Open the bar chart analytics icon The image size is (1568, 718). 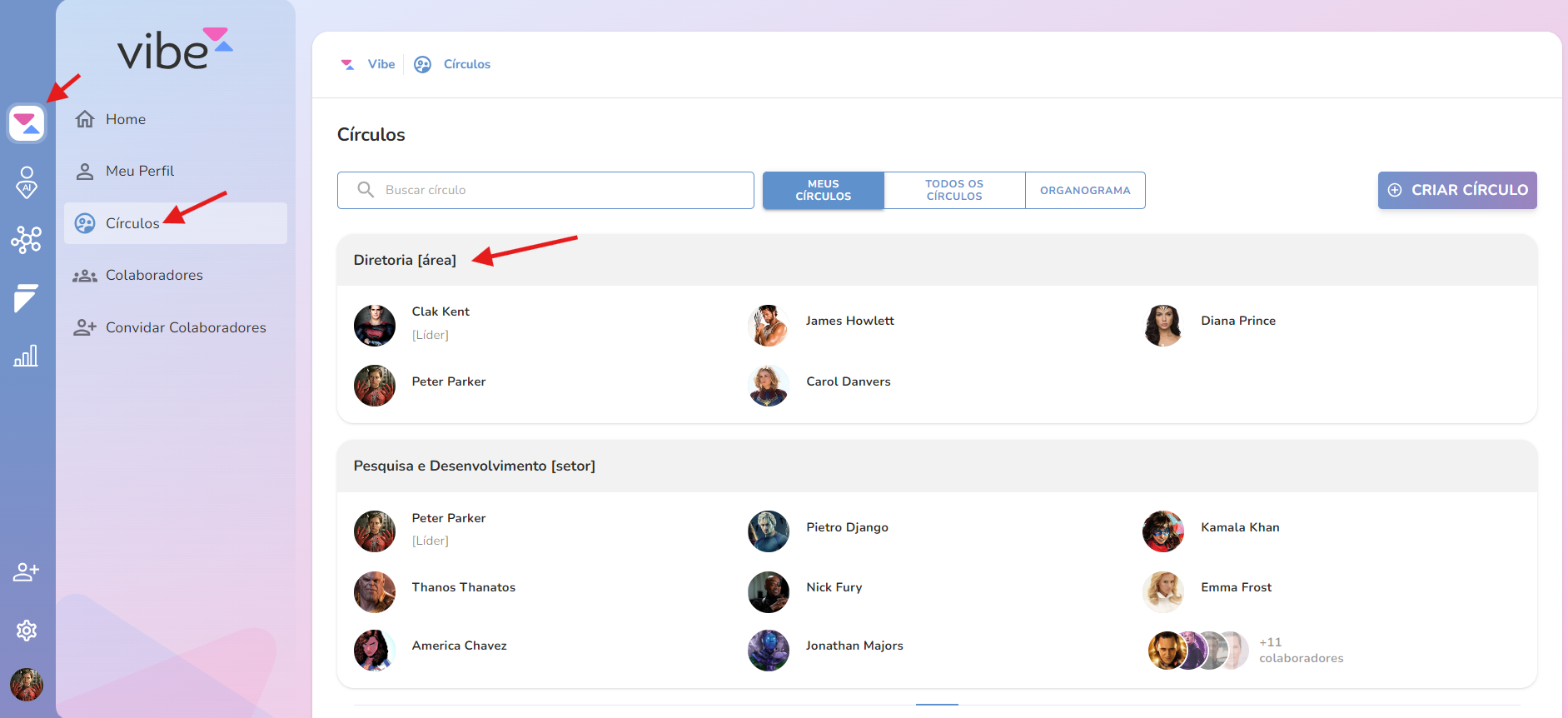26,356
